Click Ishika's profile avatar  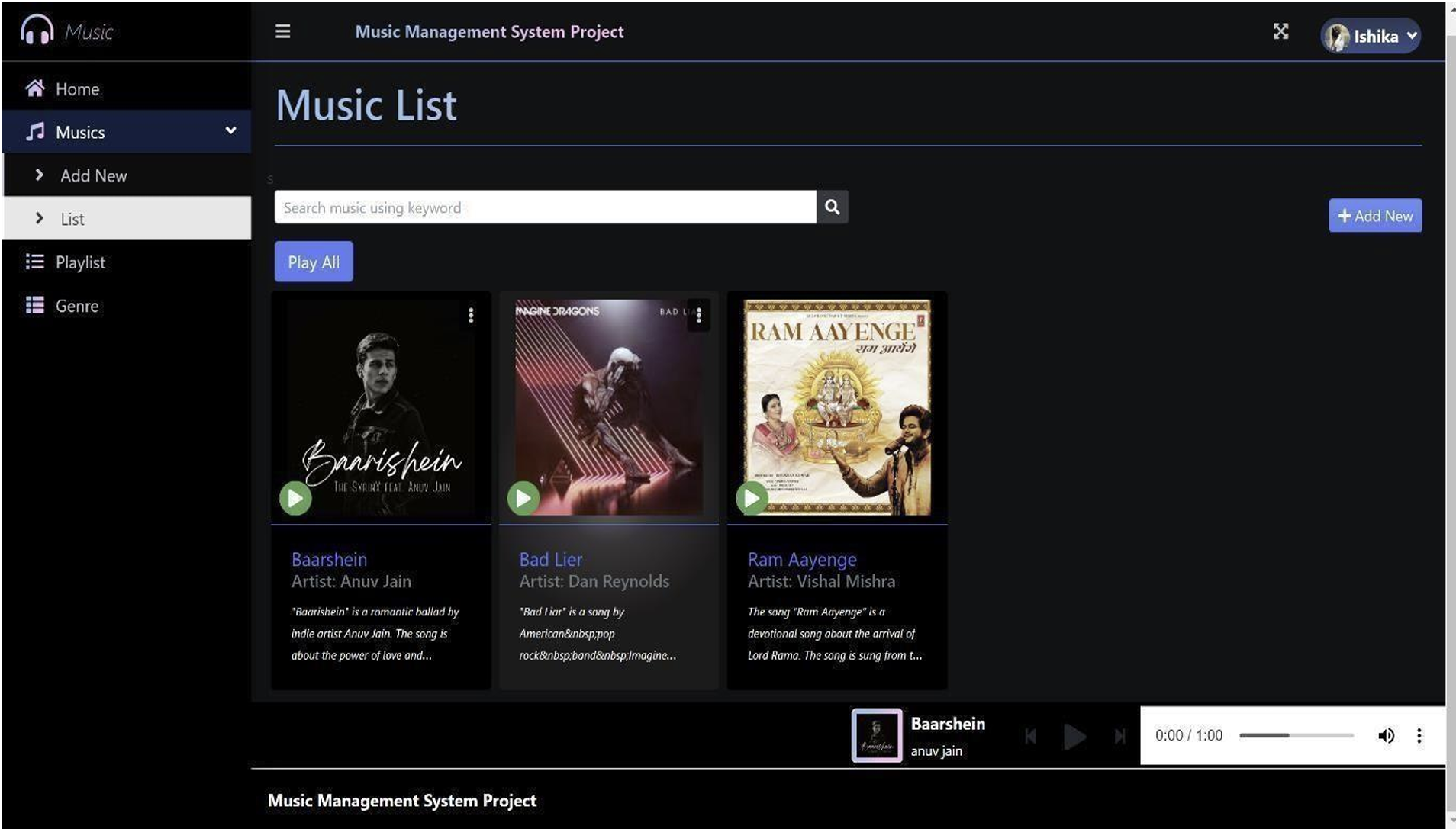pyautogui.click(x=1336, y=37)
